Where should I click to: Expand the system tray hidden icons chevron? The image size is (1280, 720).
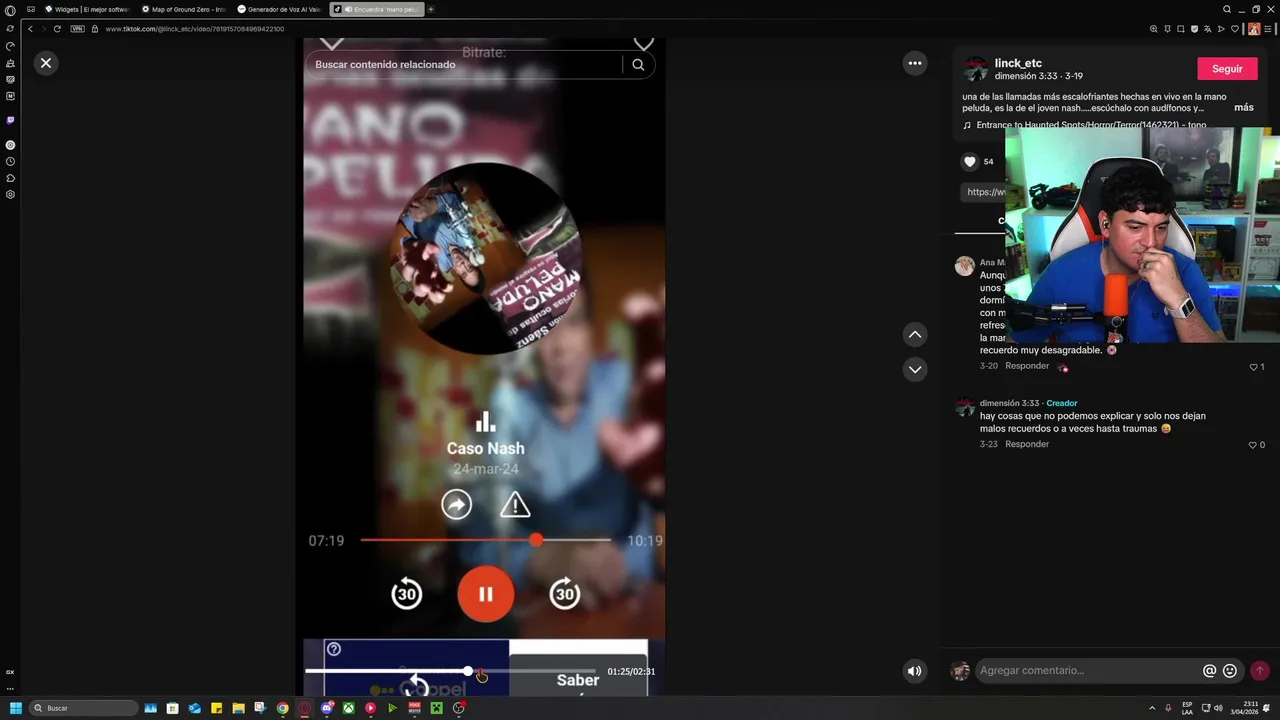[x=1151, y=708]
